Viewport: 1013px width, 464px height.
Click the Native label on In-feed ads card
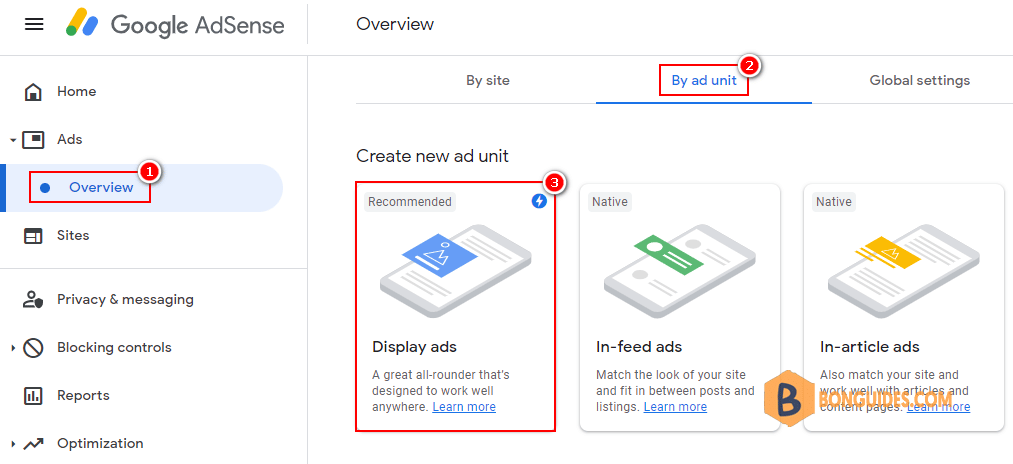(x=610, y=202)
